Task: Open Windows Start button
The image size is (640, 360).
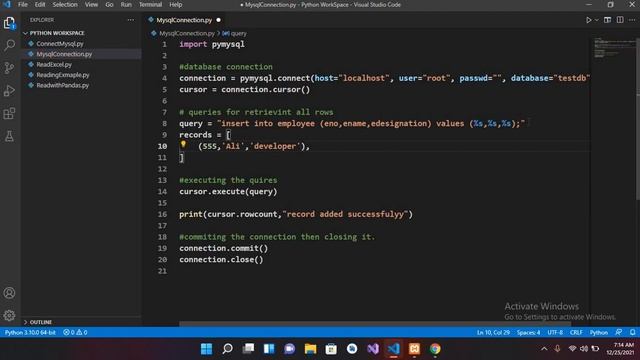Action: (207, 349)
